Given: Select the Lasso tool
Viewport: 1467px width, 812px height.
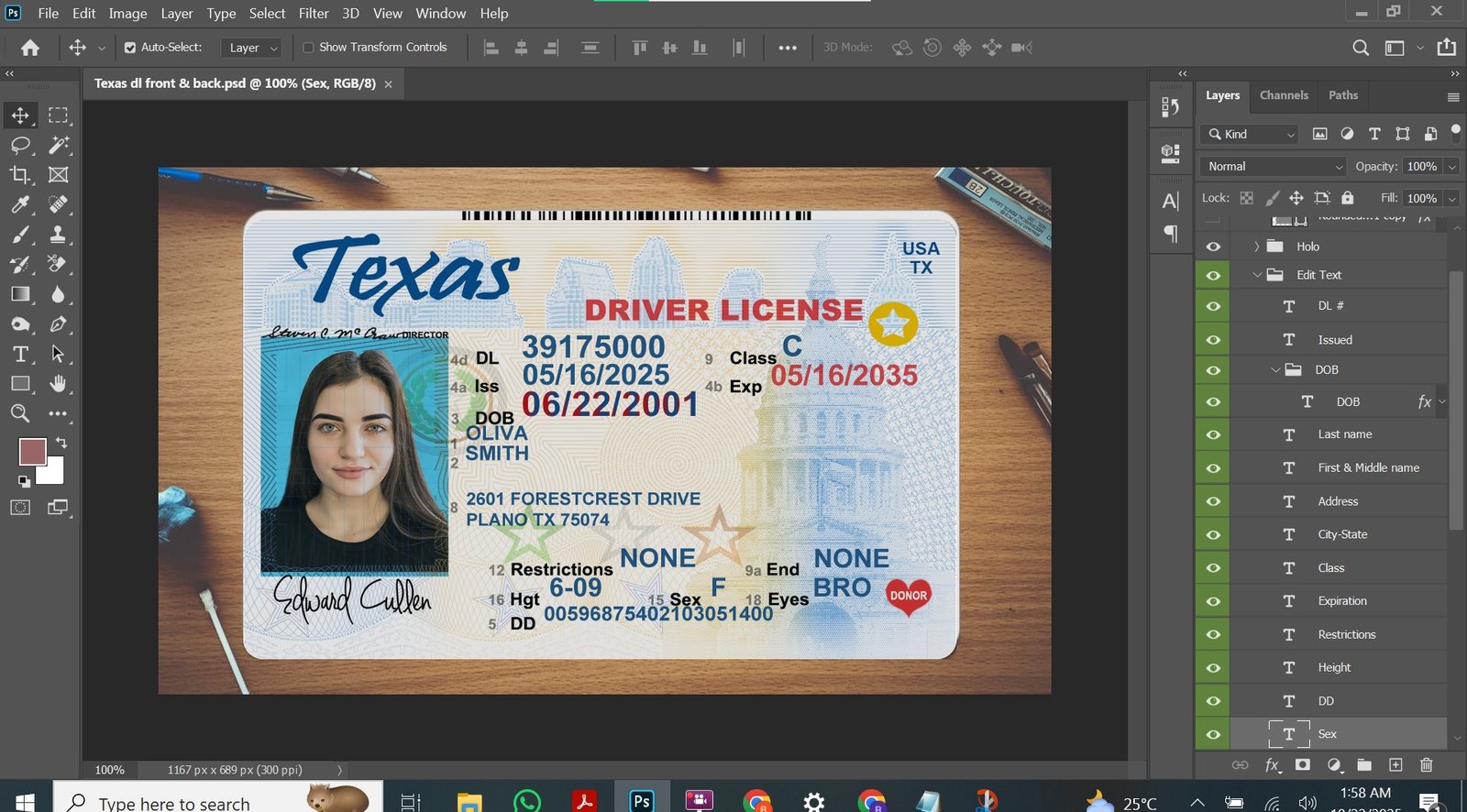Looking at the screenshot, I should pyautogui.click(x=20, y=145).
